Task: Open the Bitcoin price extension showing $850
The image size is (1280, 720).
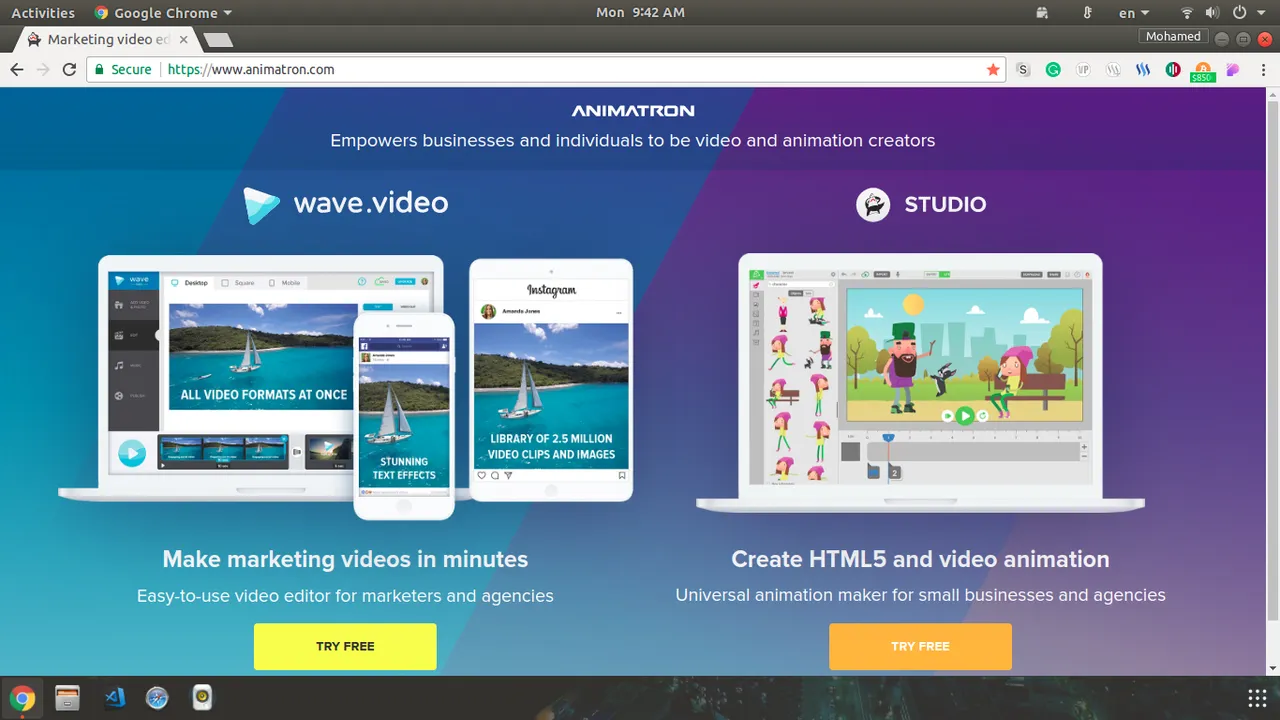Action: coord(1203,72)
